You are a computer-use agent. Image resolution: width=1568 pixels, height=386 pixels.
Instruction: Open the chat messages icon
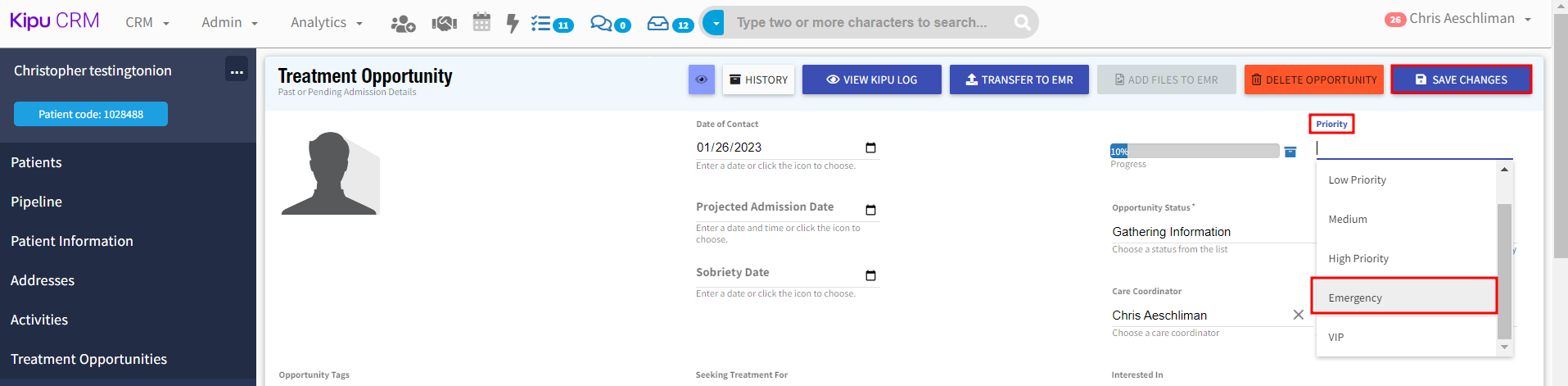(x=609, y=24)
